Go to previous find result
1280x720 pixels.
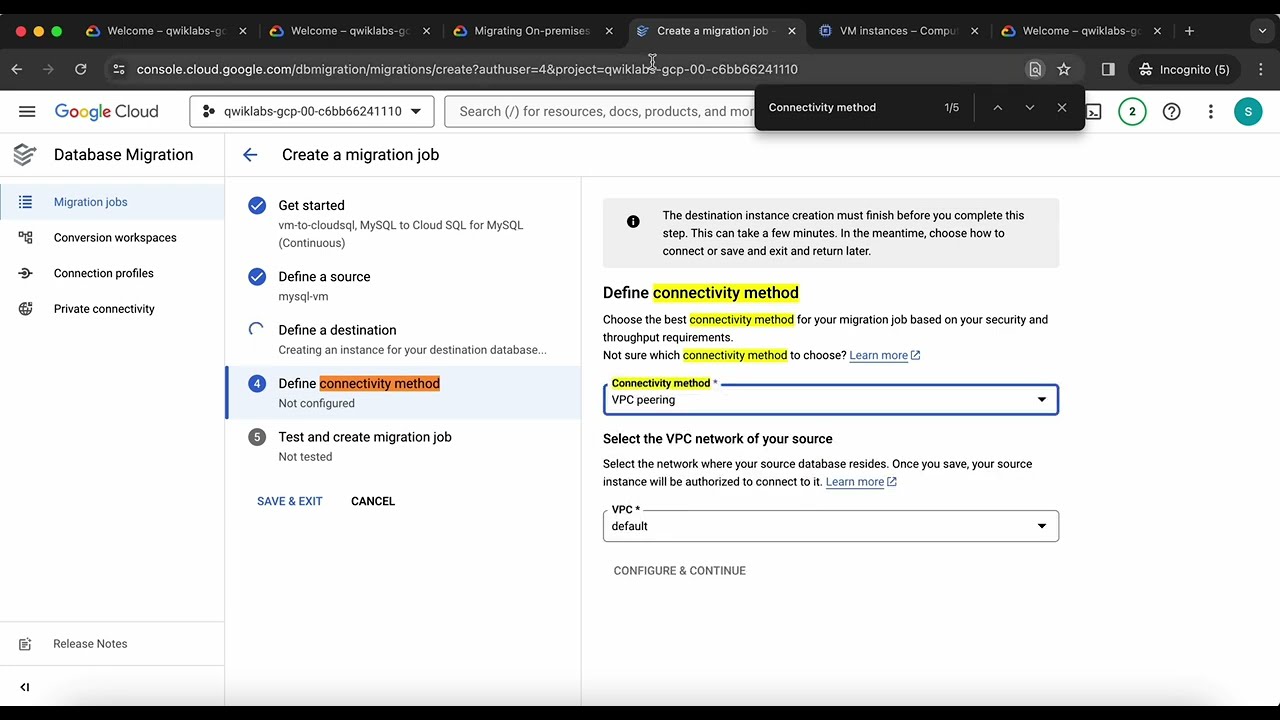tap(997, 107)
